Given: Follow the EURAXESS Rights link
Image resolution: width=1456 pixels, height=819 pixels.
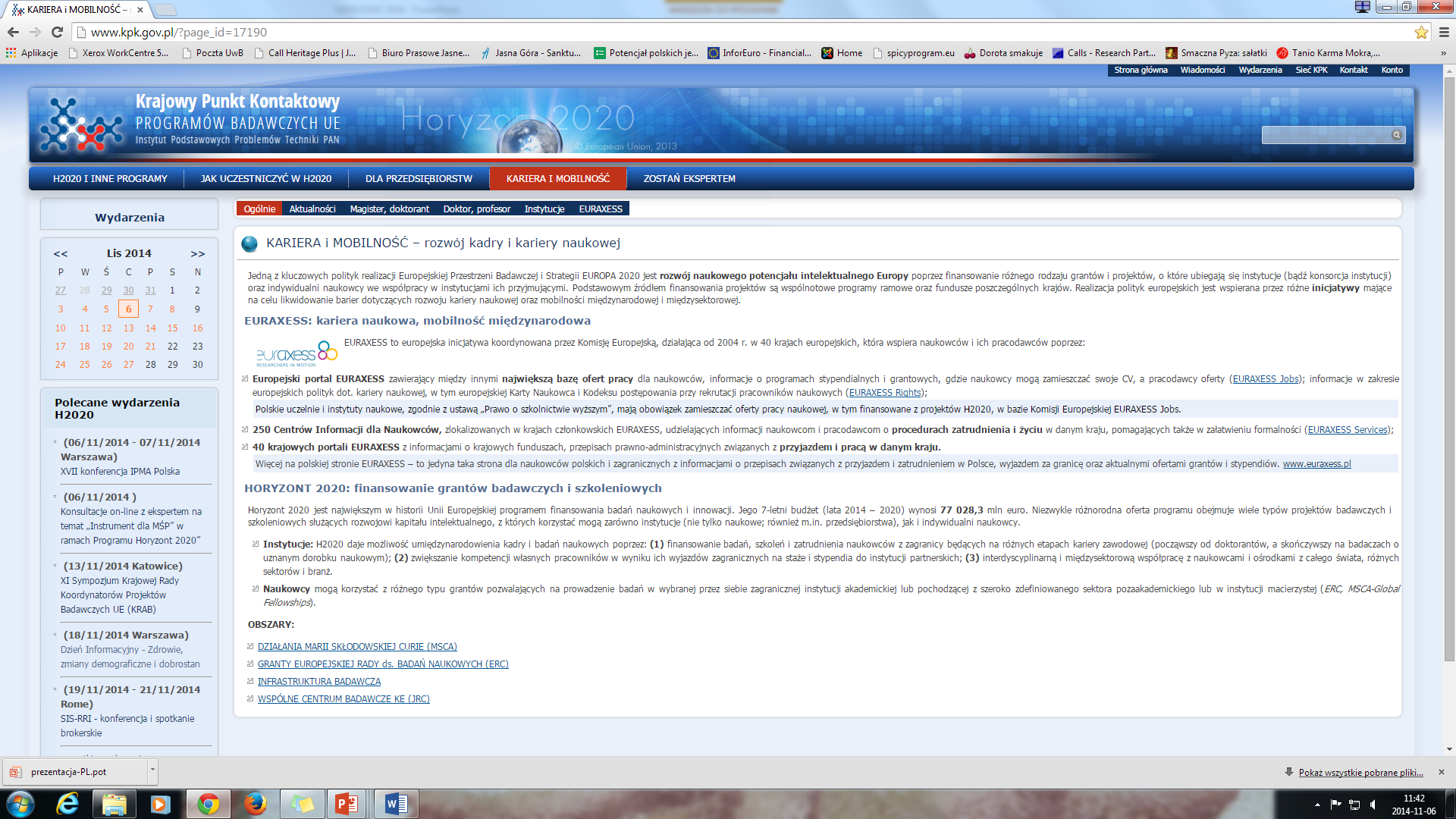Looking at the screenshot, I should [885, 393].
